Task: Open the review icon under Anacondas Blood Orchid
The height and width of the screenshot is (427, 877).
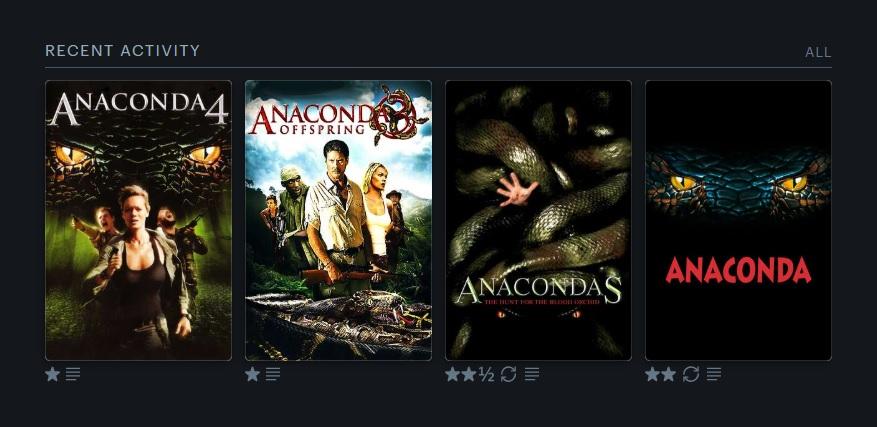Action: click(532, 374)
